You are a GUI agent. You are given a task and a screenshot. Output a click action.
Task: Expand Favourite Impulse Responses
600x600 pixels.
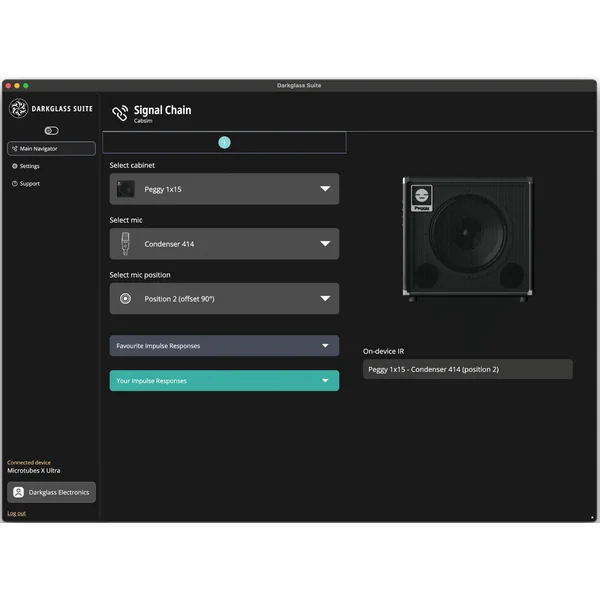coord(224,346)
